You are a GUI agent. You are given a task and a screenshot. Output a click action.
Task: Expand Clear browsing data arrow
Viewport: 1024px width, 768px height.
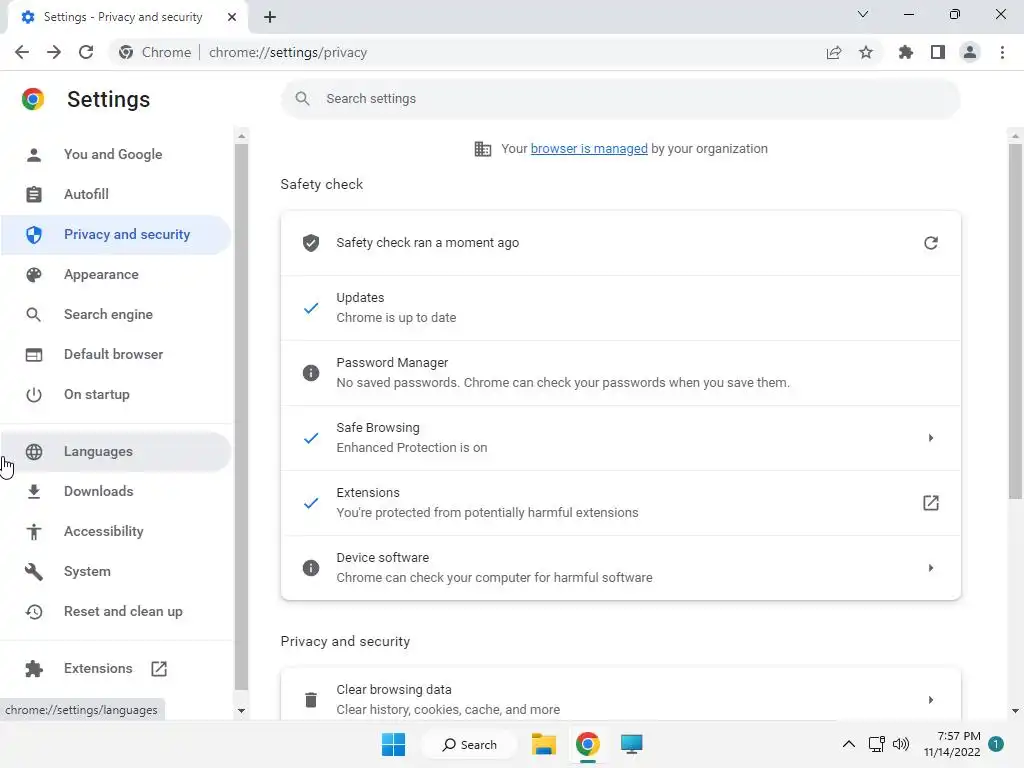pyautogui.click(x=931, y=699)
